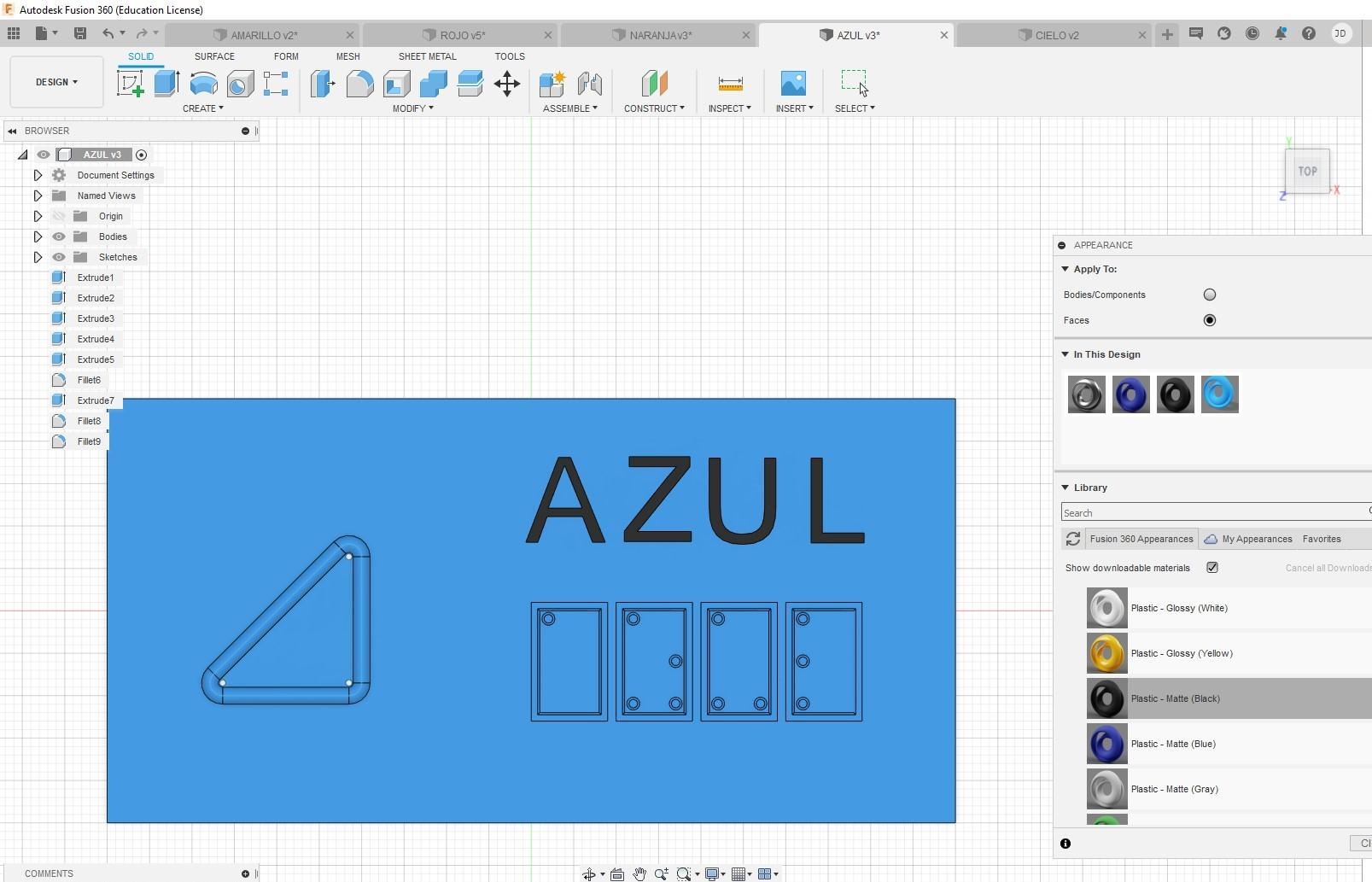Click the window Select tool icon
The image size is (1372, 882).
point(854,83)
